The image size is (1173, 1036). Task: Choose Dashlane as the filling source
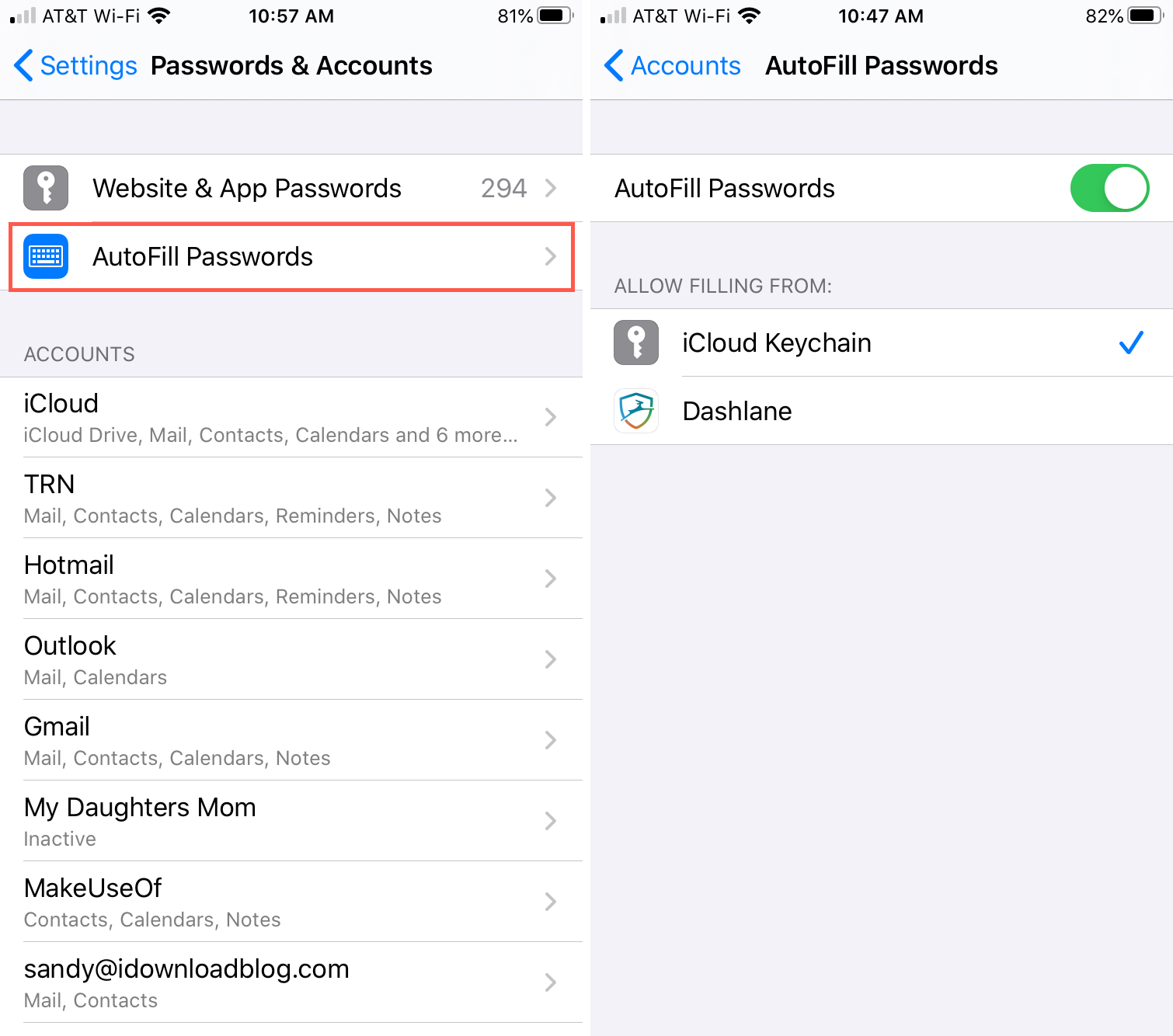pyautogui.click(x=882, y=411)
